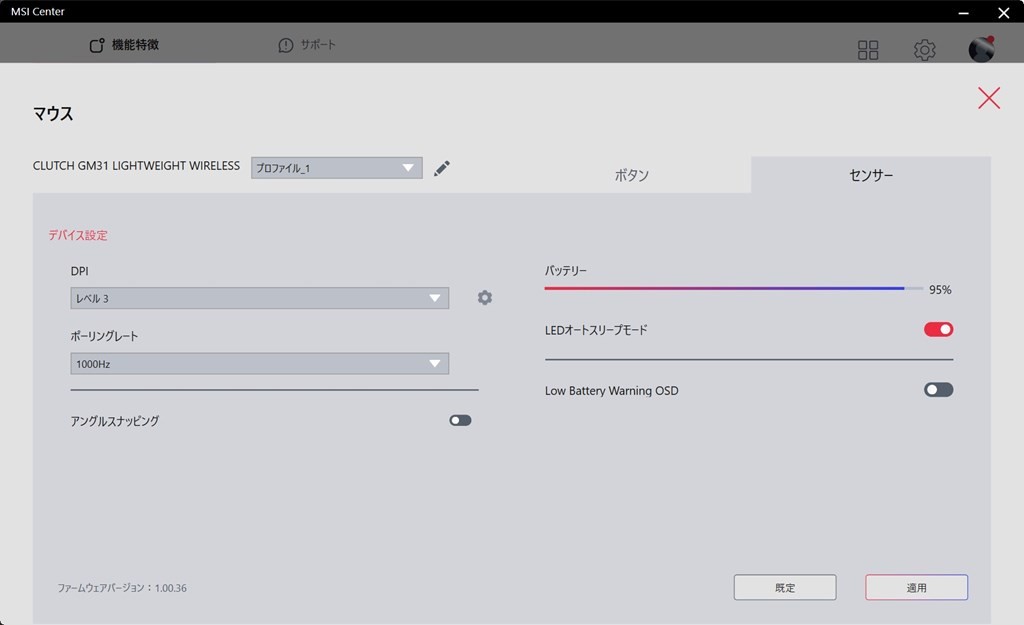1024x625 pixels.
Task: Click the 機能特徴 icon in header
Action: click(x=97, y=45)
